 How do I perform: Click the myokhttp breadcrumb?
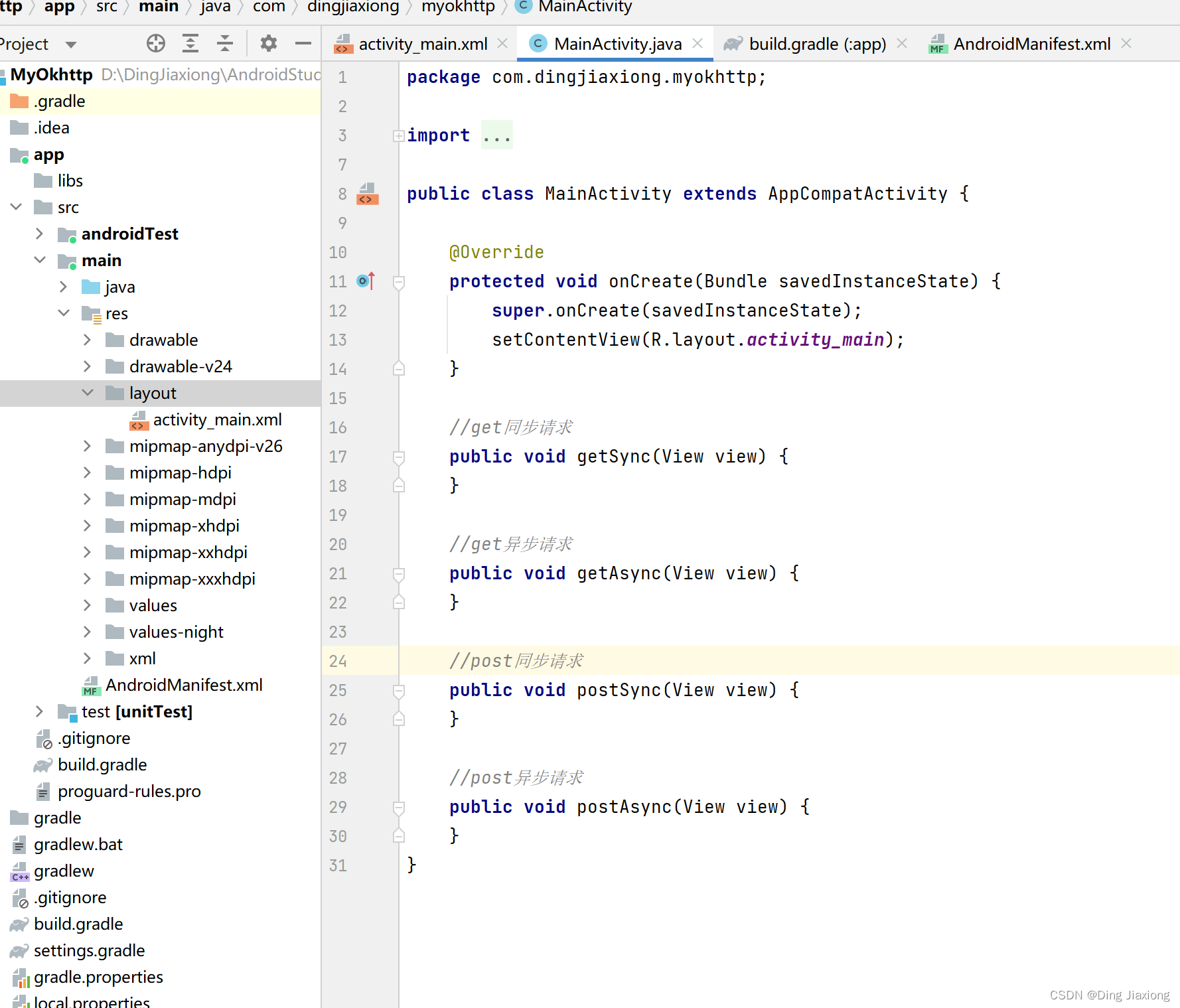pos(458,7)
